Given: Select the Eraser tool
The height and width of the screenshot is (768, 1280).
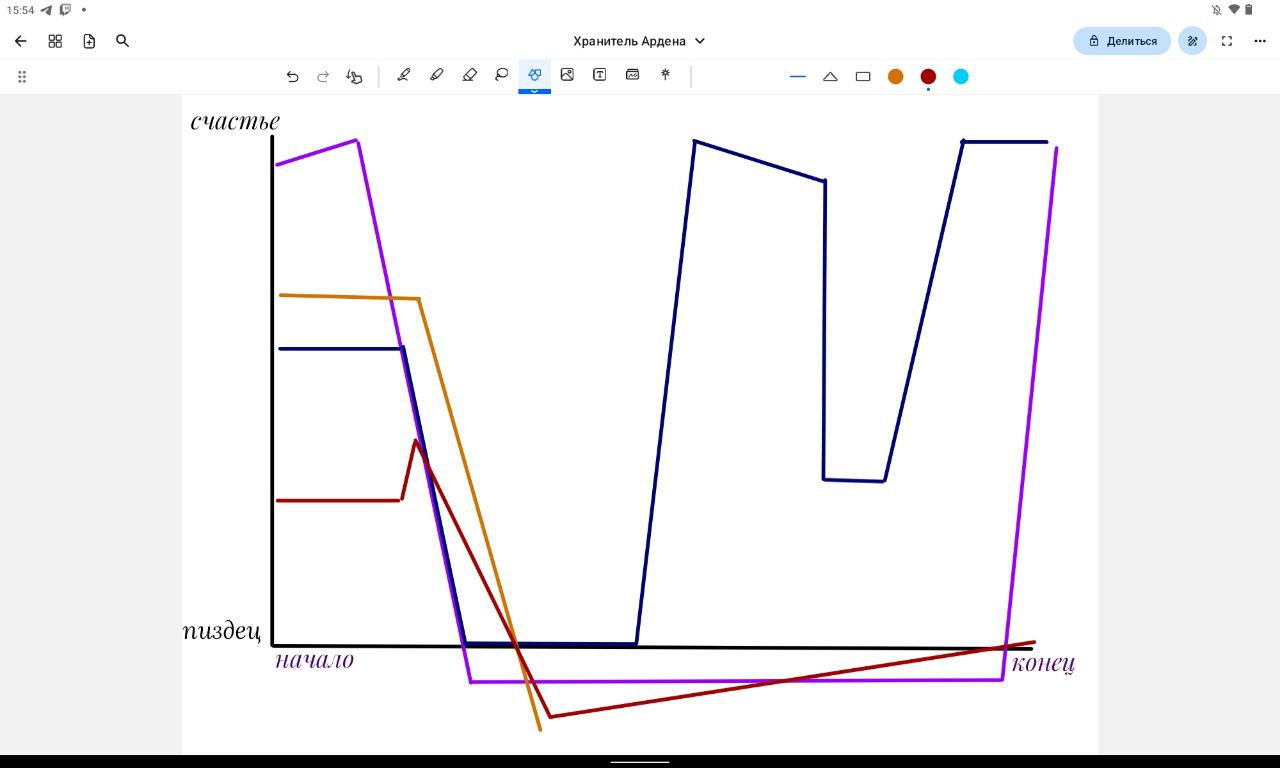Looking at the screenshot, I should tap(470, 75).
